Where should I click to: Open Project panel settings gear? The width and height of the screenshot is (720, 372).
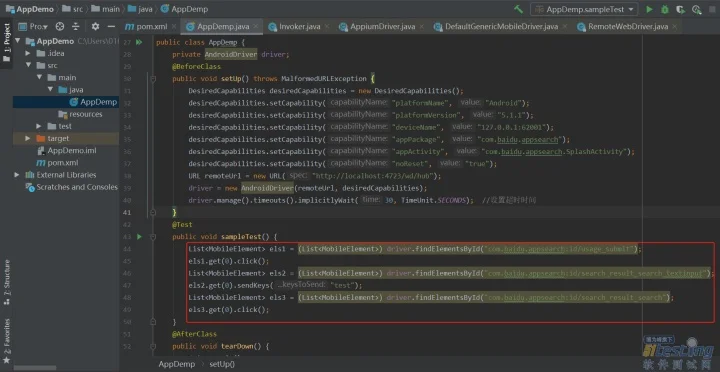coord(95,27)
